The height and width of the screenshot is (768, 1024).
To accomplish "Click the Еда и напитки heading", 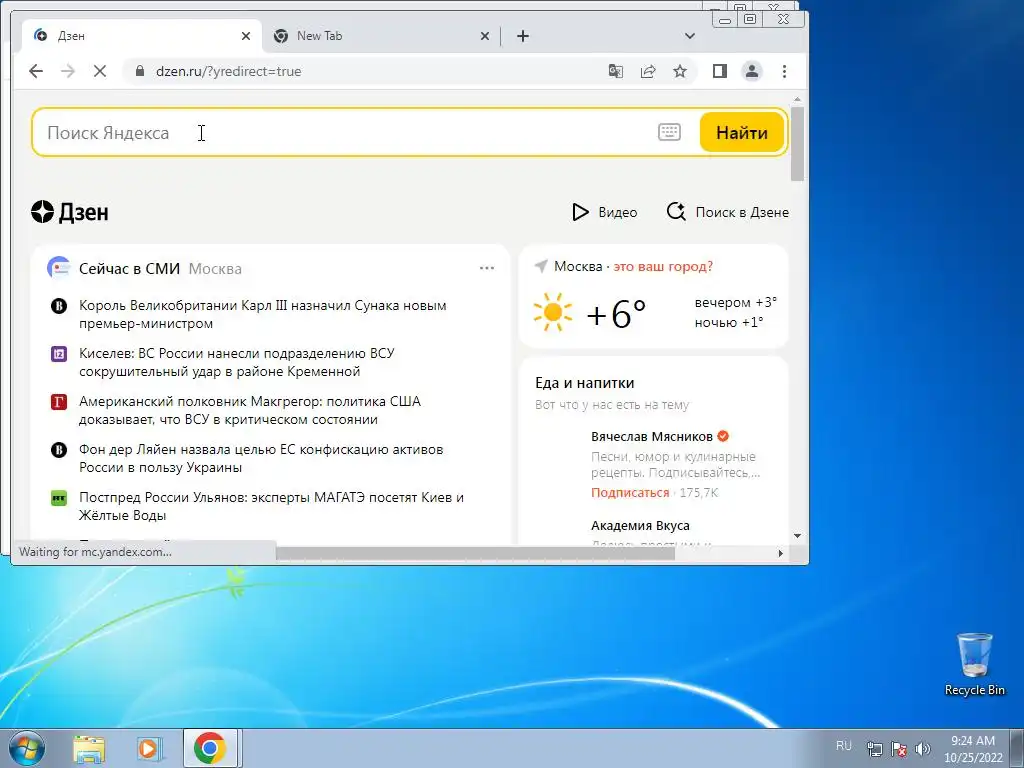I will 584,383.
